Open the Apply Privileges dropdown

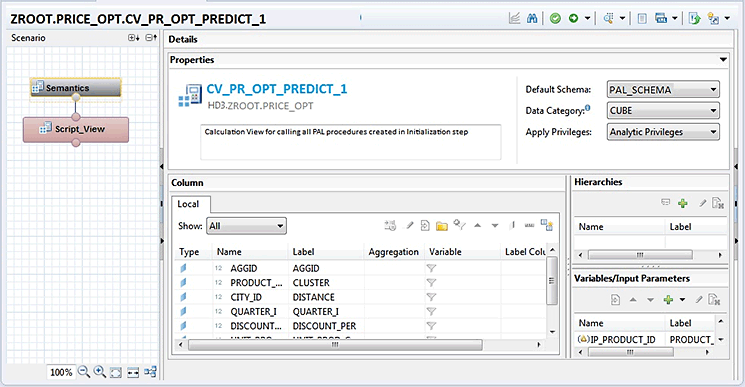point(663,132)
